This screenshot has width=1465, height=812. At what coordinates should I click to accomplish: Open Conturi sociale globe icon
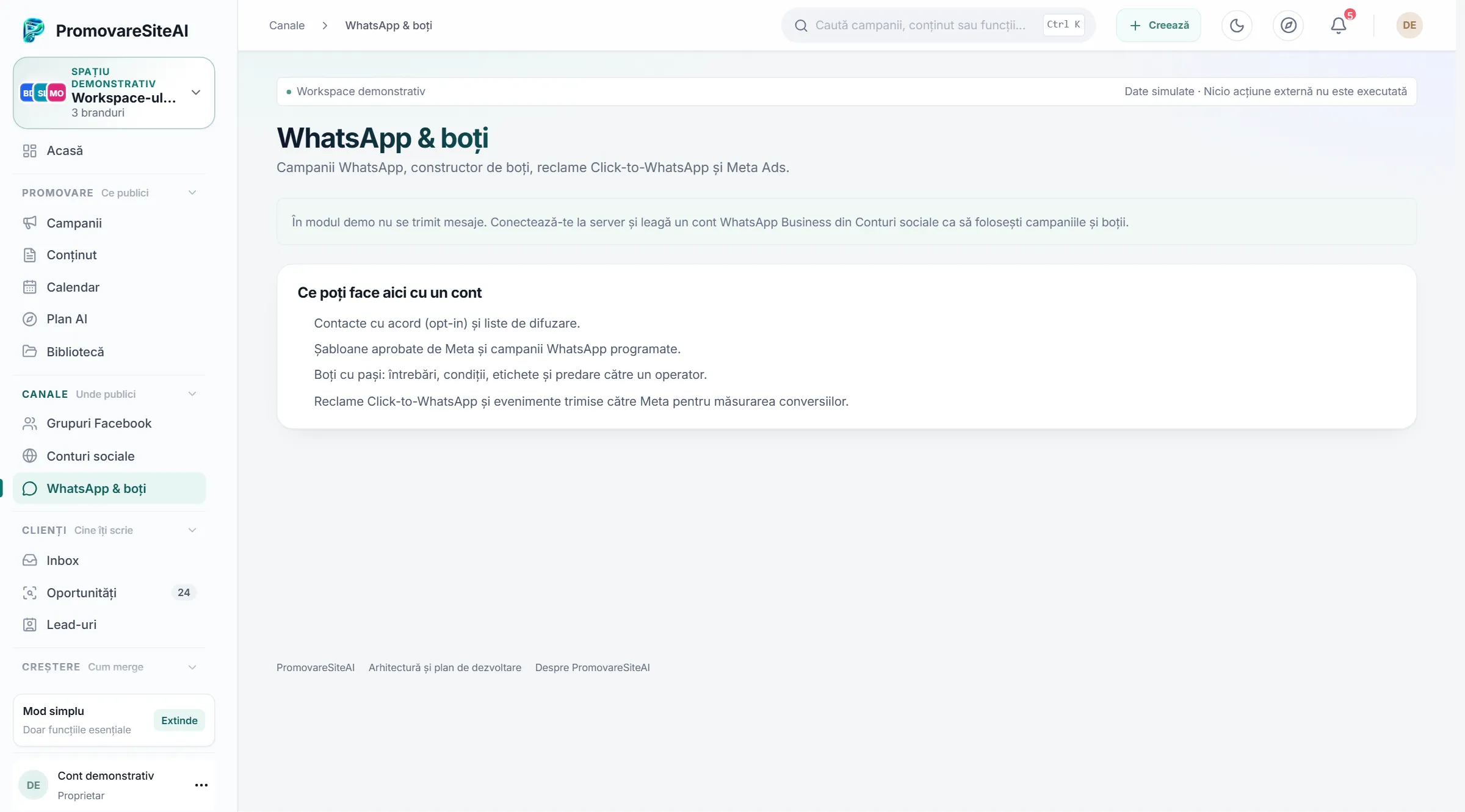29,456
